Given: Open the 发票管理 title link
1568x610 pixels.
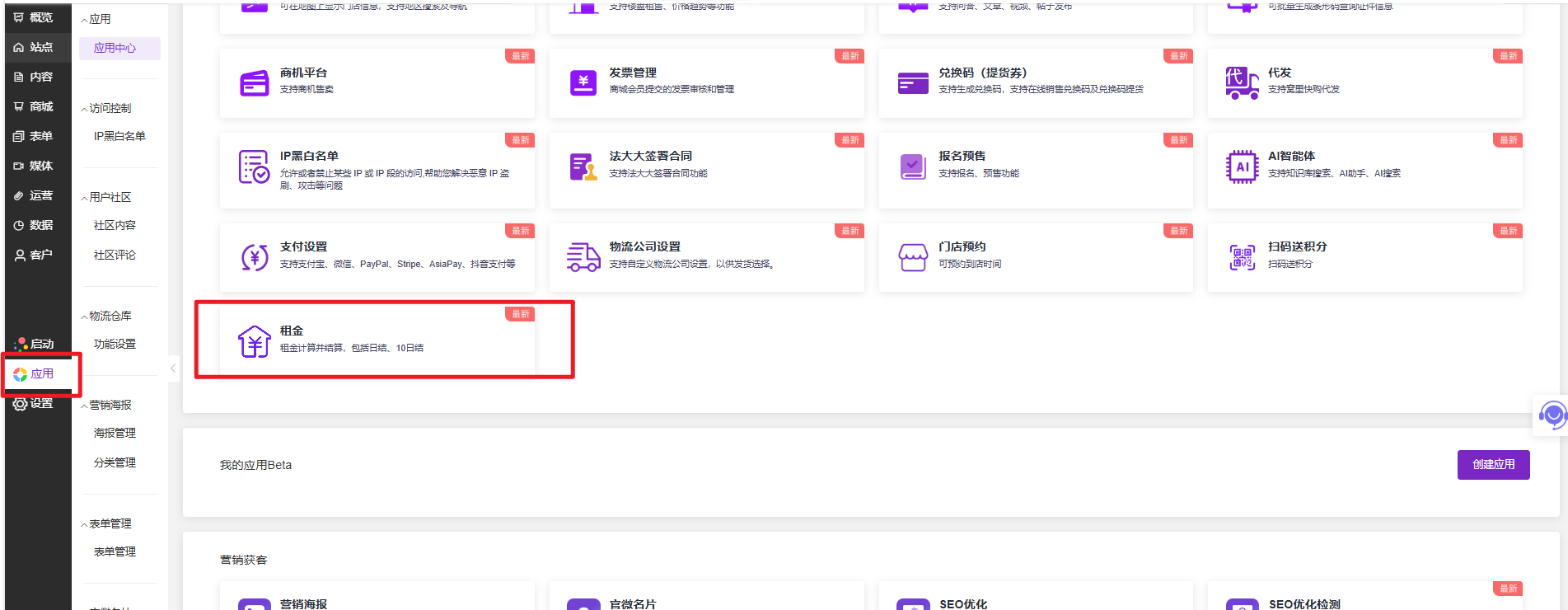Looking at the screenshot, I should (x=633, y=73).
